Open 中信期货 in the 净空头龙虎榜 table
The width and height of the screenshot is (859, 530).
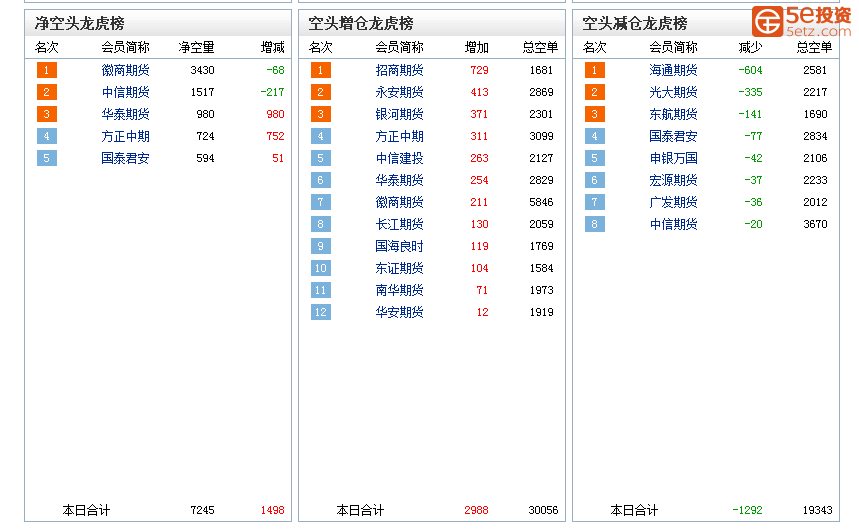125,92
